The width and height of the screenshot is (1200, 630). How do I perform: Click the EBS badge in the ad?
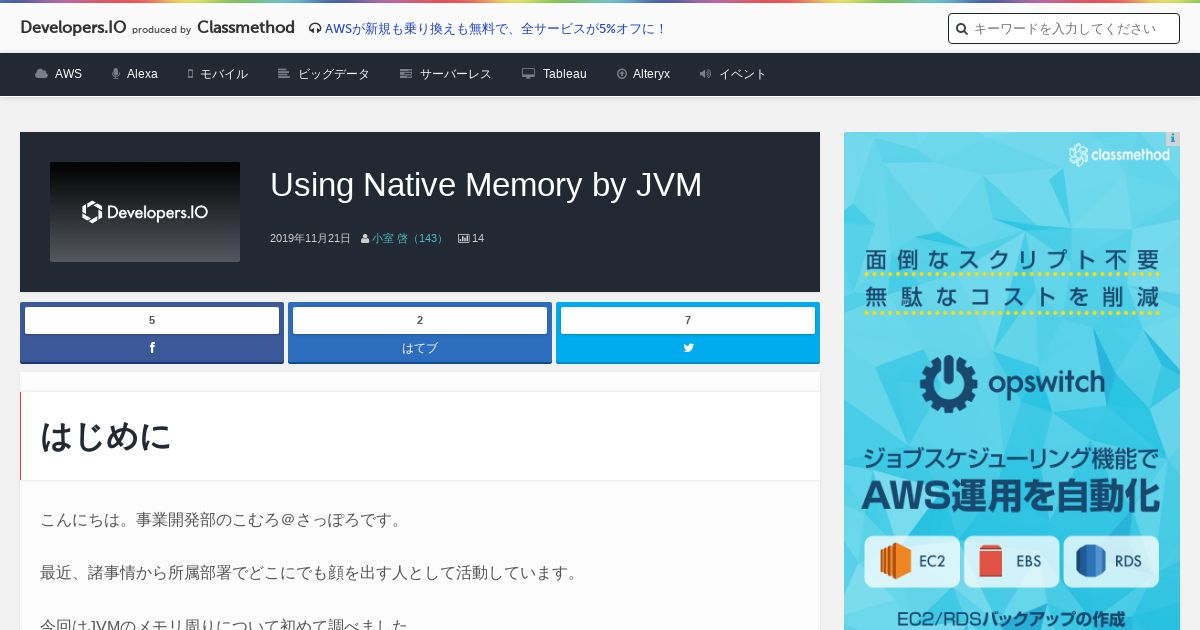[x=1011, y=561]
